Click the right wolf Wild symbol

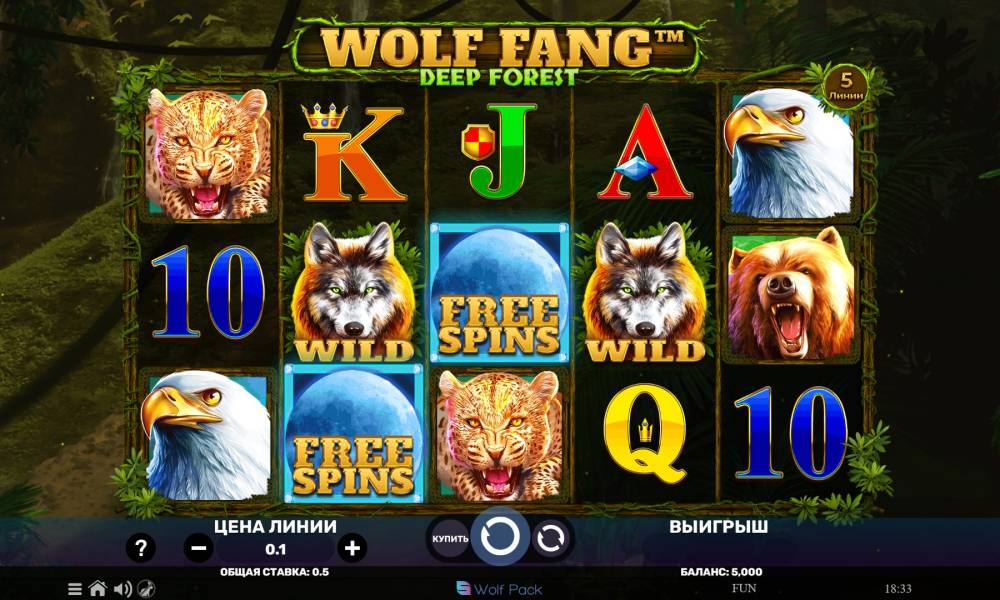point(645,293)
